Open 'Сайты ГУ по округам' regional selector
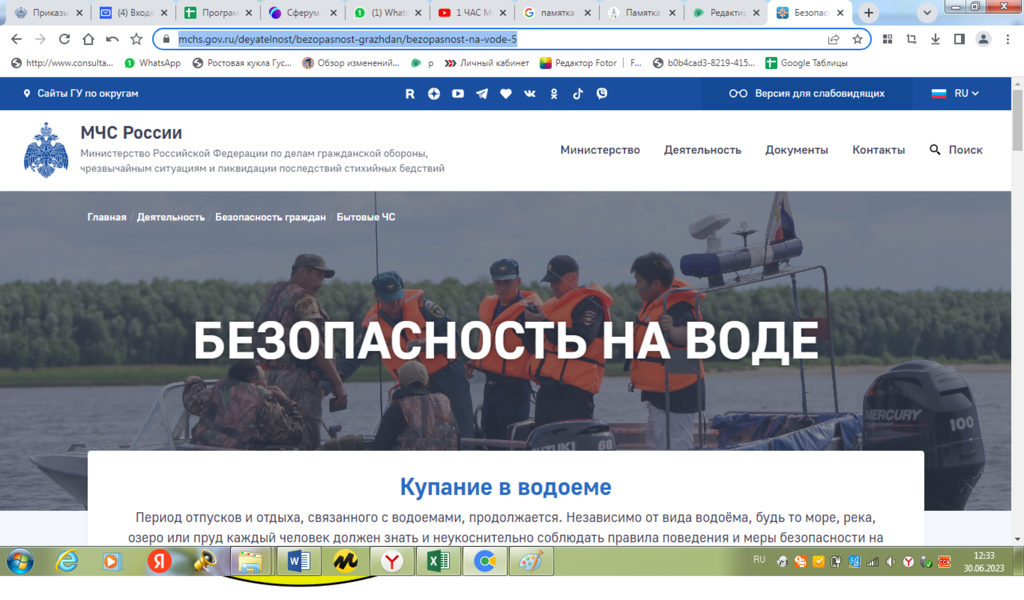The height and width of the screenshot is (600, 1024). tap(80, 93)
